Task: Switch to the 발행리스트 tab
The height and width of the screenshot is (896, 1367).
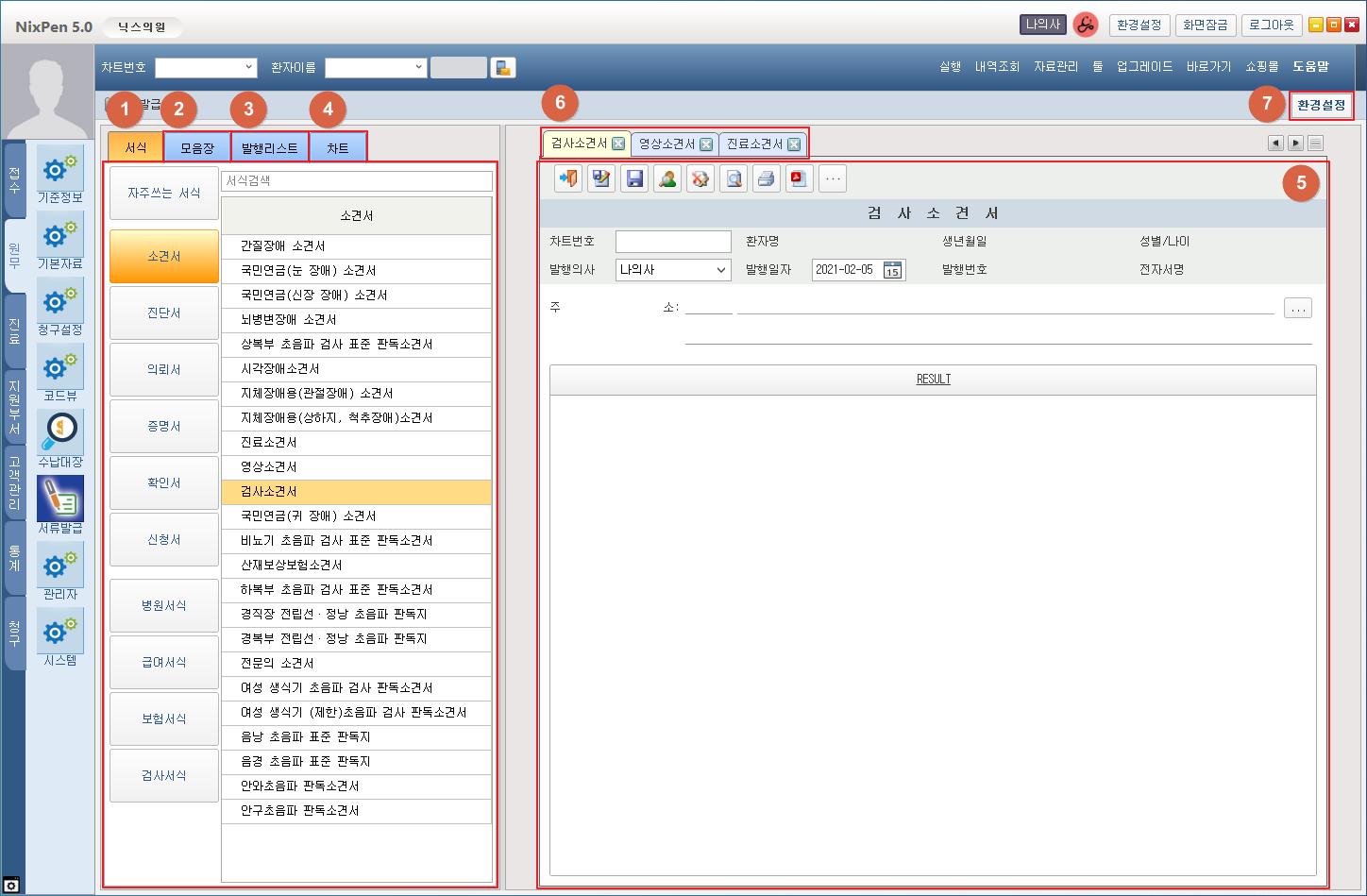Action: [269, 148]
